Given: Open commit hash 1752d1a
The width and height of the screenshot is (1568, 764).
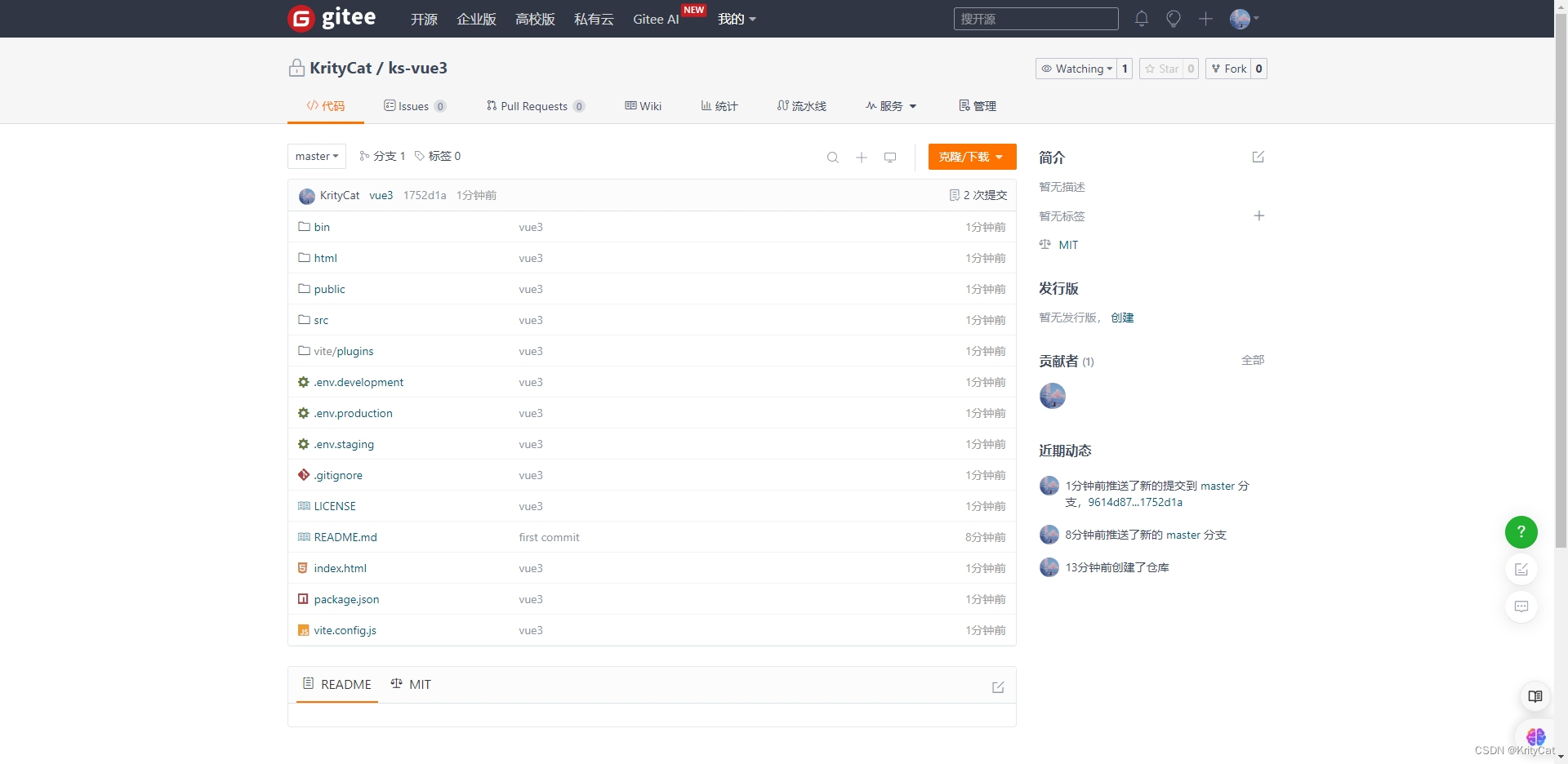Looking at the screenshot, I should pyautogui.click(x=425, y=195).
